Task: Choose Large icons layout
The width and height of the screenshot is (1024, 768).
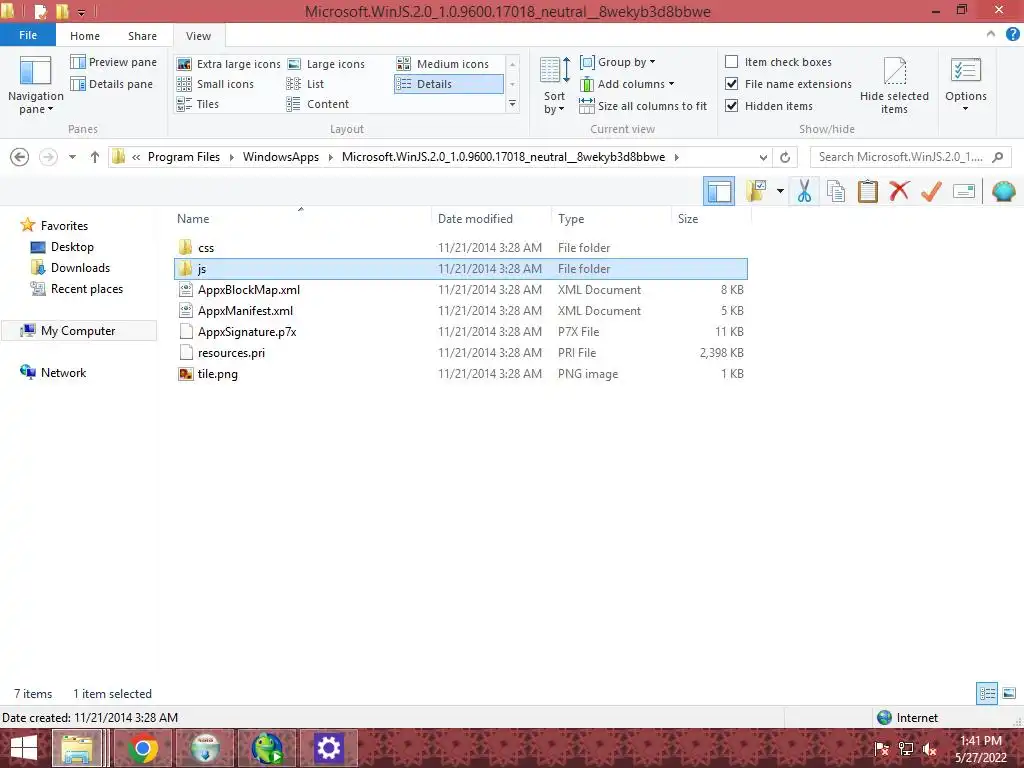Action: click(x=326, y=64)
